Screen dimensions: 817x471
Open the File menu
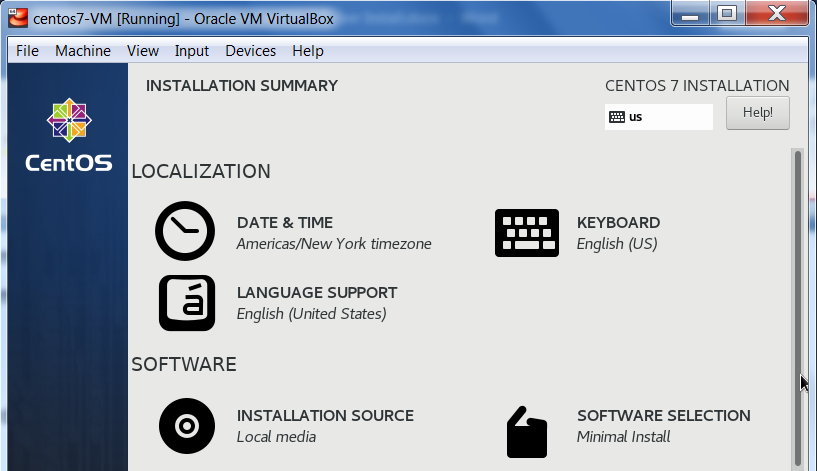(x=27, y=51)
